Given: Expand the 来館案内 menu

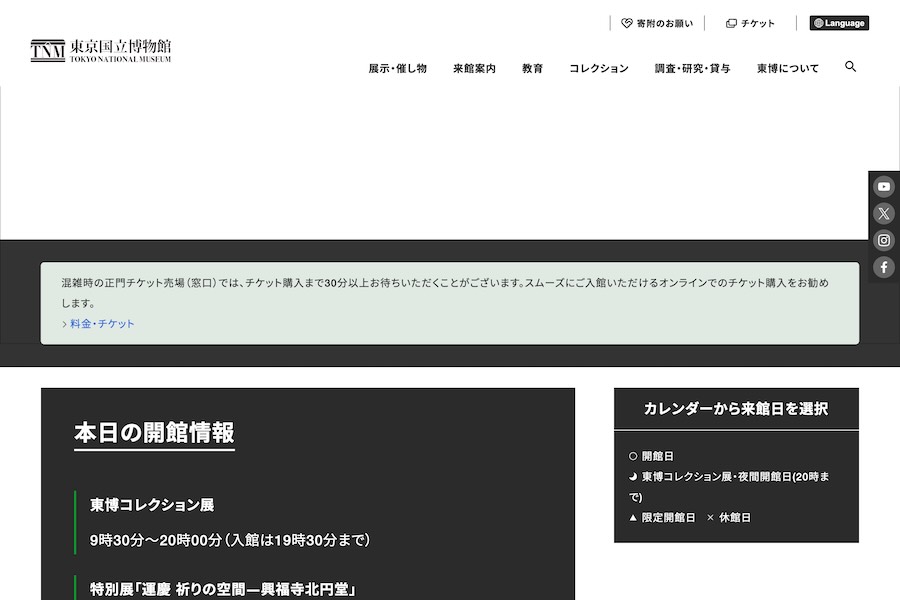Looking at the screenshot, I should pyautogui.click(x=474, y=68).
